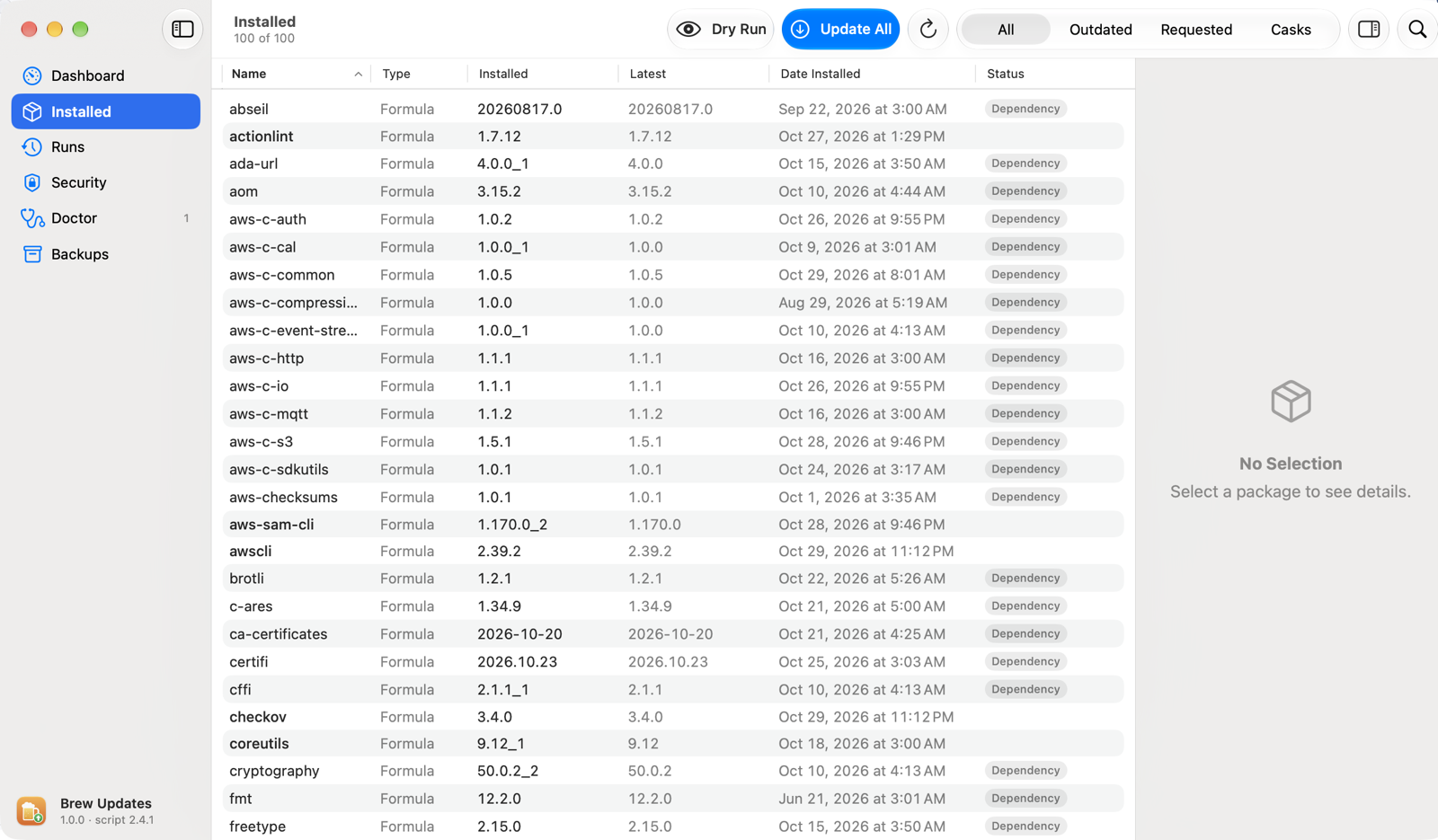The width and height of the screenshot is (1438, 840).
Task: Show All packages filter
Action: (x=1006, y=30)
